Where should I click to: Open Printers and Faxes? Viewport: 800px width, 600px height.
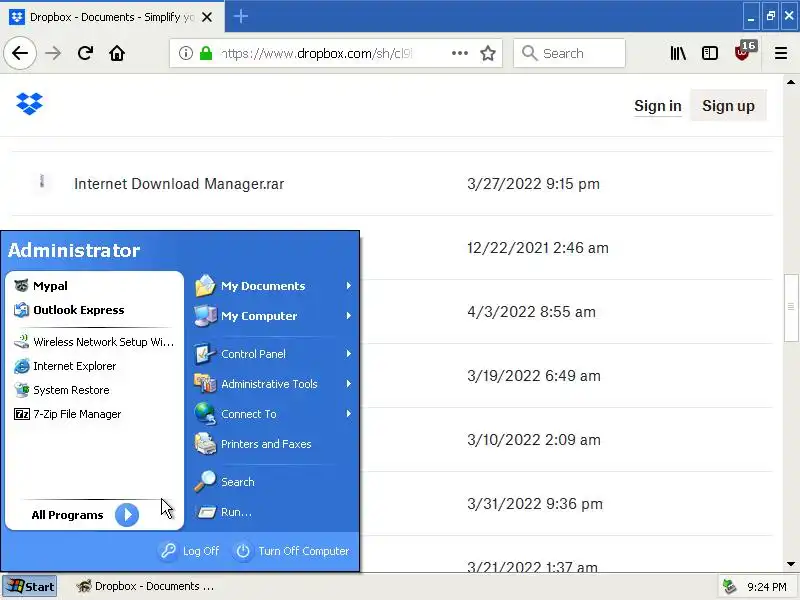273,444
